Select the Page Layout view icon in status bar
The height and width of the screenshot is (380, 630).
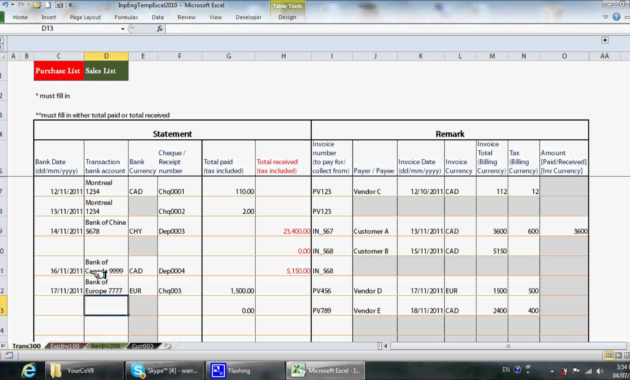pos(619,355)
